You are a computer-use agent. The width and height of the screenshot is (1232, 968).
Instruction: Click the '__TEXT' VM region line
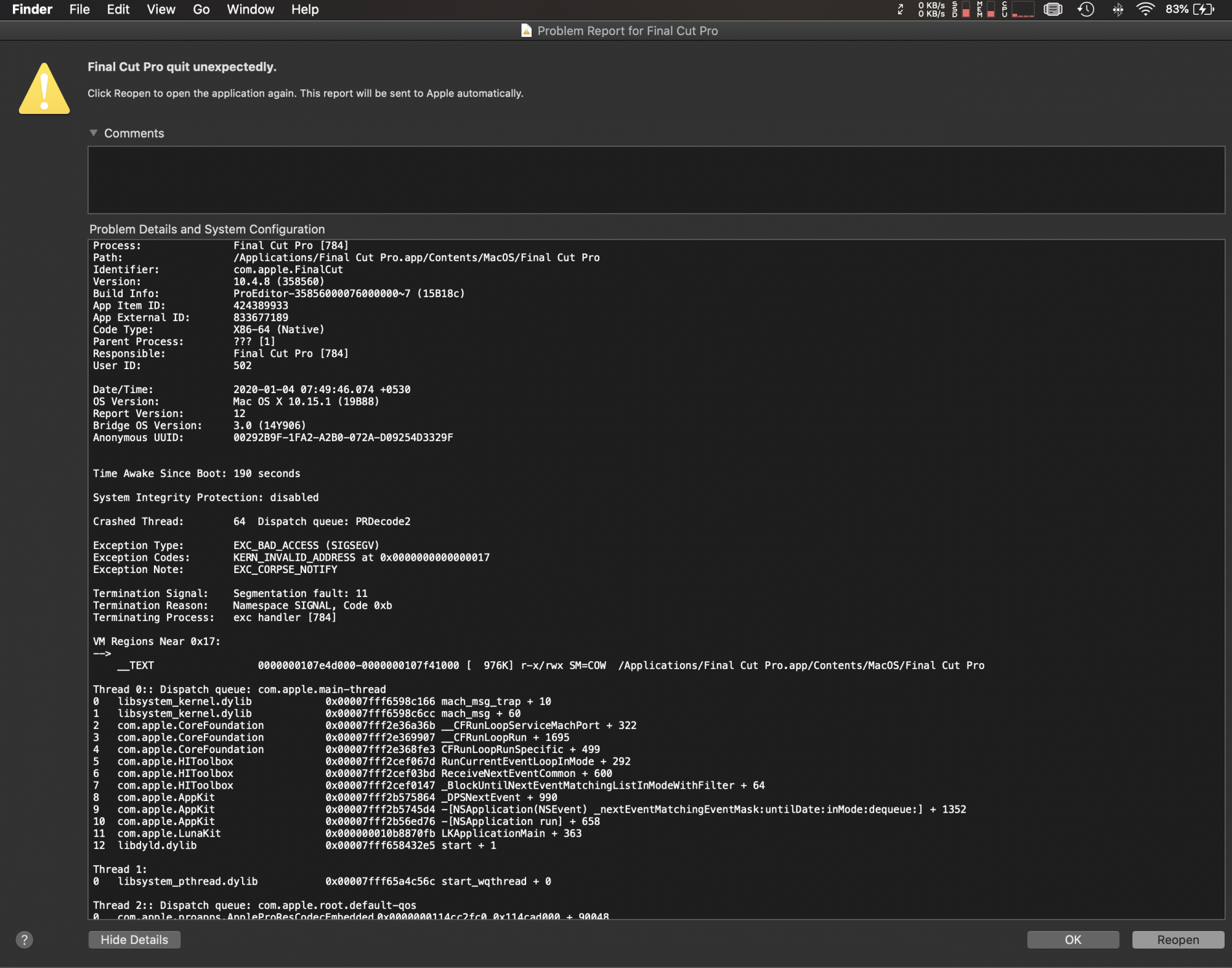coord(551,666)
